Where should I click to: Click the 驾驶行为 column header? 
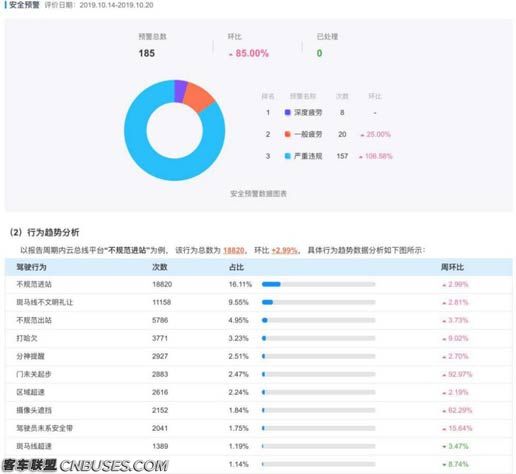[31, 267]
